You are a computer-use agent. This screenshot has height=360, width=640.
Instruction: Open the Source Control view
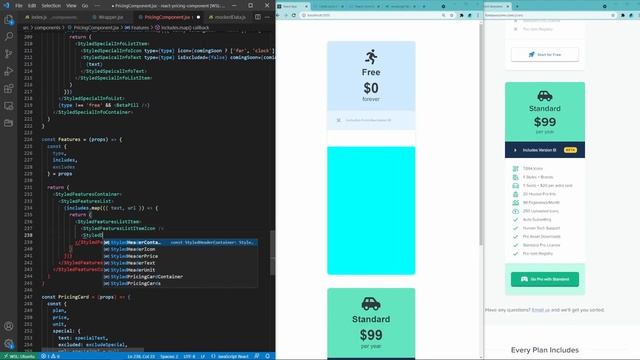pyautogui.click(x=9, y=54)
